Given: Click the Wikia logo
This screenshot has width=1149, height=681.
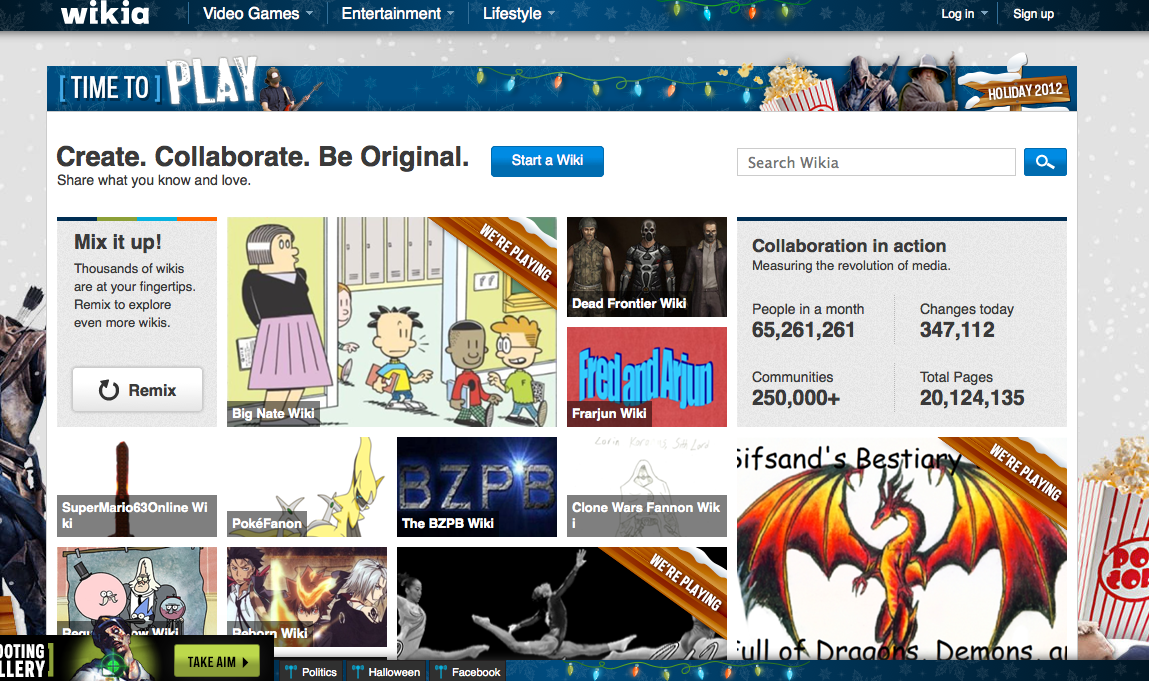Looking at the screenshot, I should pyautogui.click(x=105, y=14).
